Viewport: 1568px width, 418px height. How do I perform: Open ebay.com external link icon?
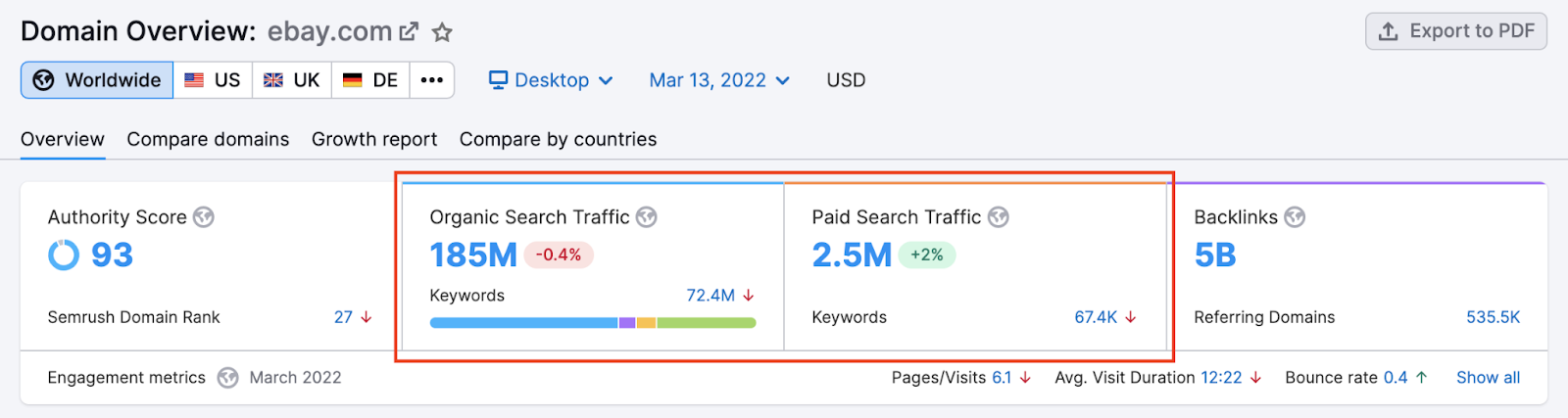tap(409, 32)
